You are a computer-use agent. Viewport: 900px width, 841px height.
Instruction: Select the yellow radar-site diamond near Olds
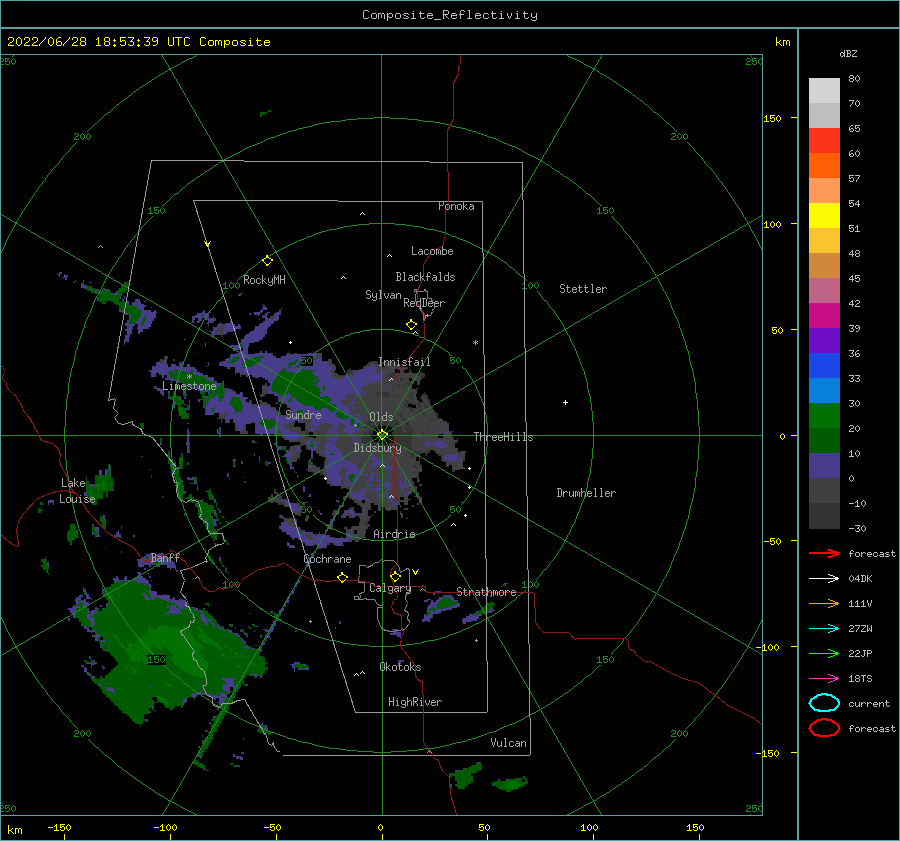pos(382,435)
